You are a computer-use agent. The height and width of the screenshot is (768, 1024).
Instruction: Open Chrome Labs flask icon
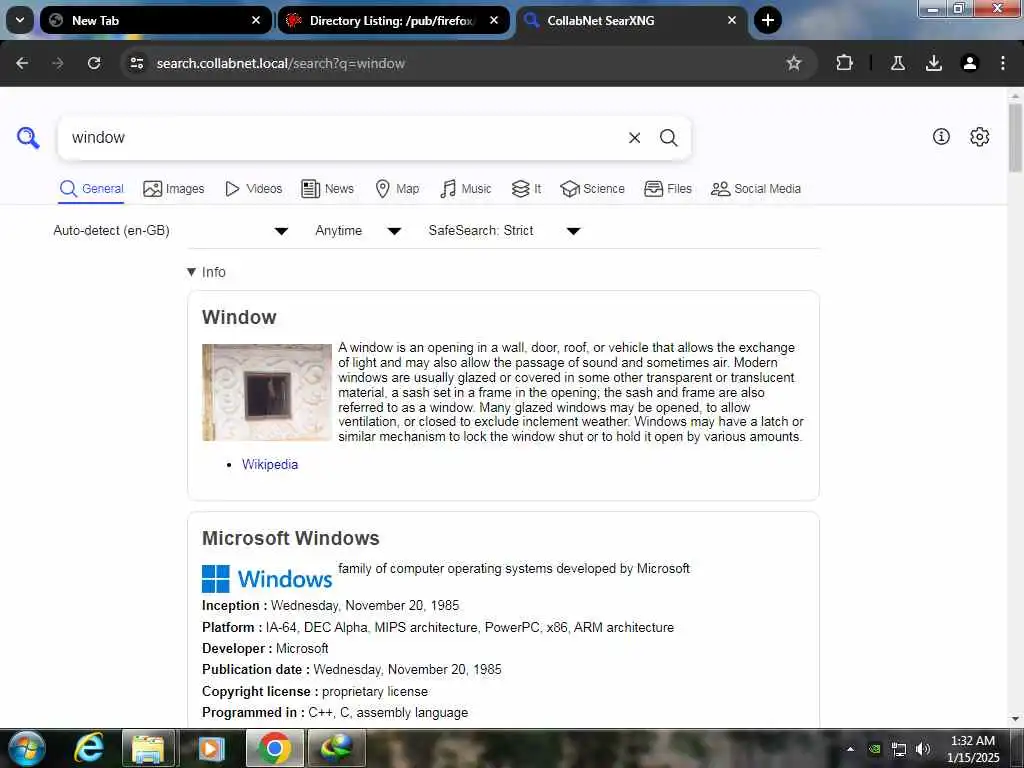point(898,63)
